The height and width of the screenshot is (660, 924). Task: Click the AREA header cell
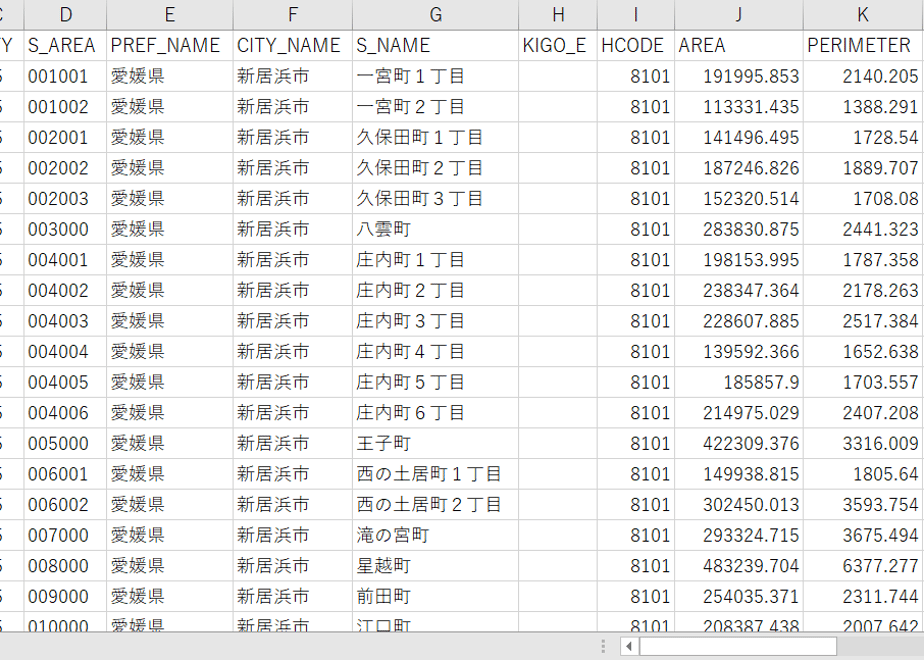[x=739, y=45]
